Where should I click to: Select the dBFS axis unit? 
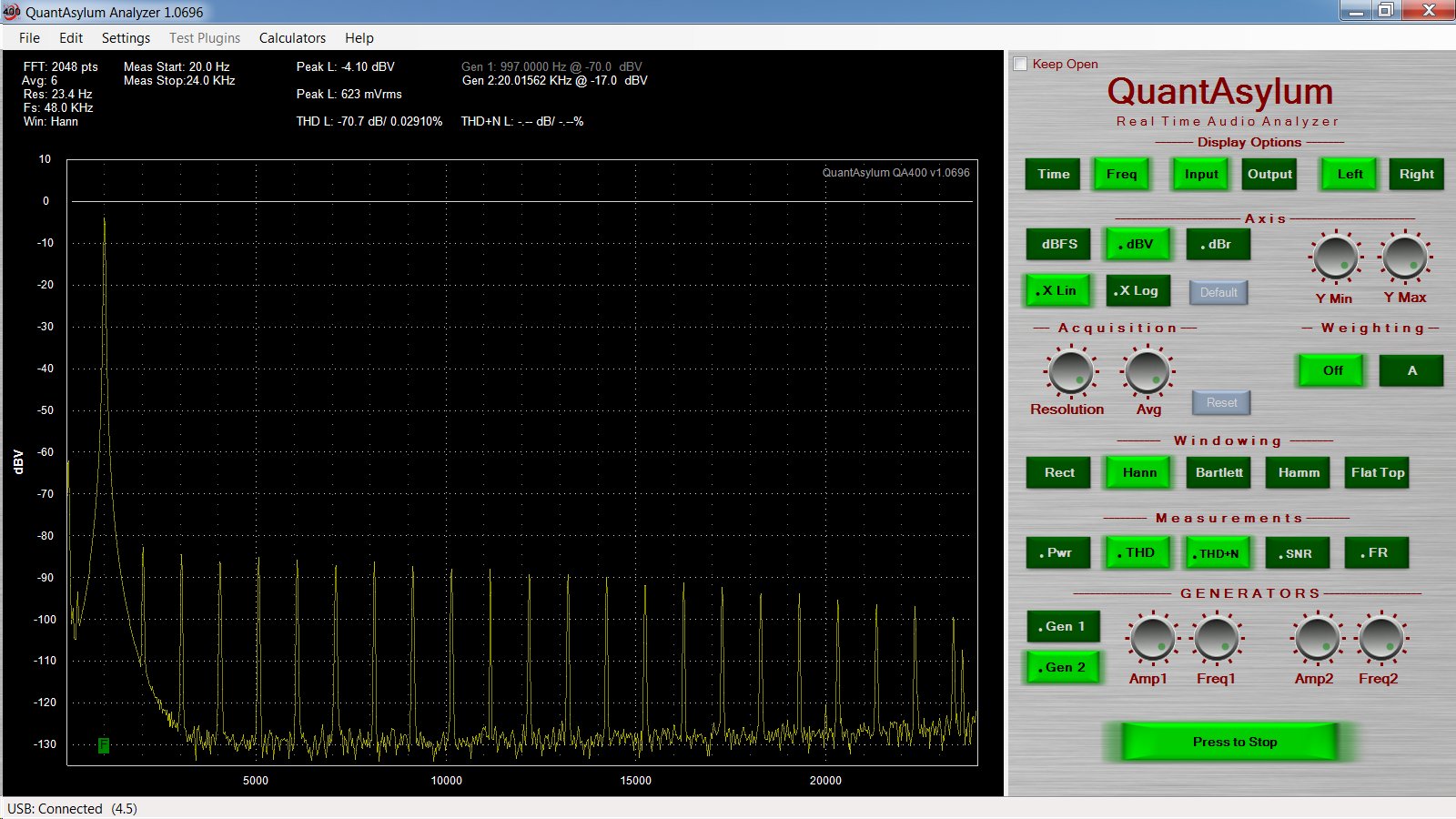pos(1059,244)
